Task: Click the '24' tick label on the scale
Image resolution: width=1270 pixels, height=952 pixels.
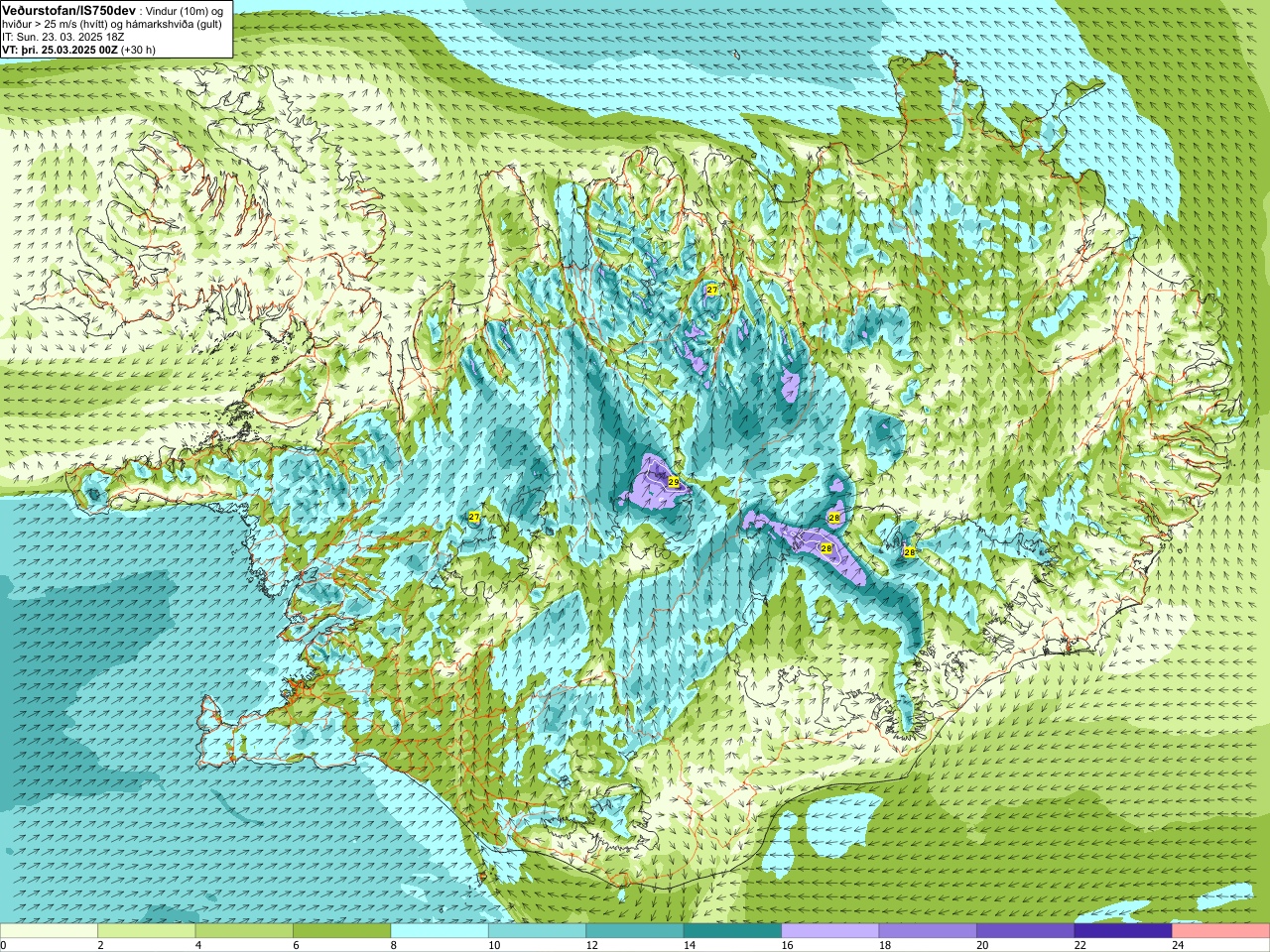Action: [x=1177, y=945]
